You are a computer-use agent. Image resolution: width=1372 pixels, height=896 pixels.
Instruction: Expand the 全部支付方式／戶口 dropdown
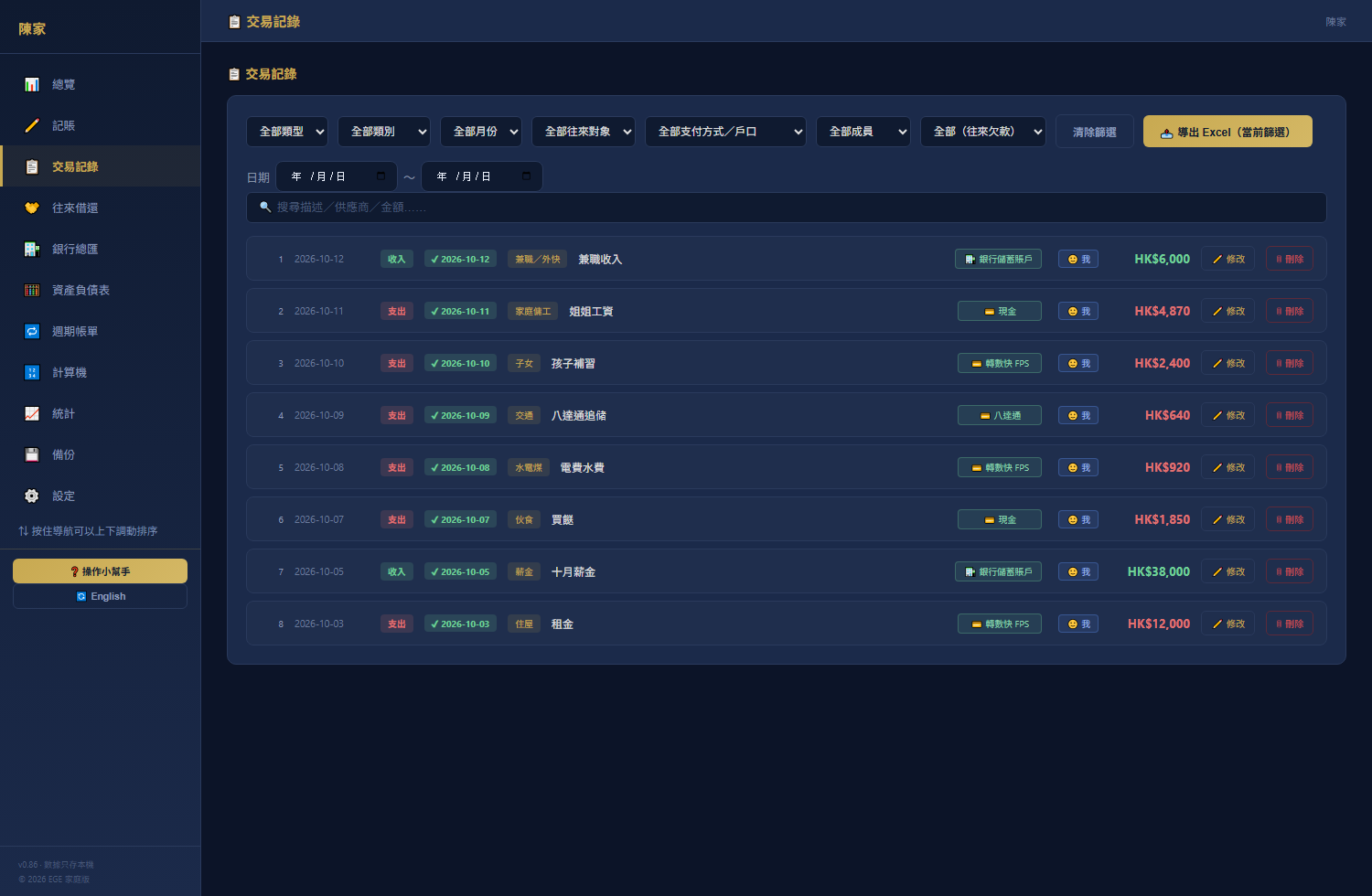tap(725, 132)
